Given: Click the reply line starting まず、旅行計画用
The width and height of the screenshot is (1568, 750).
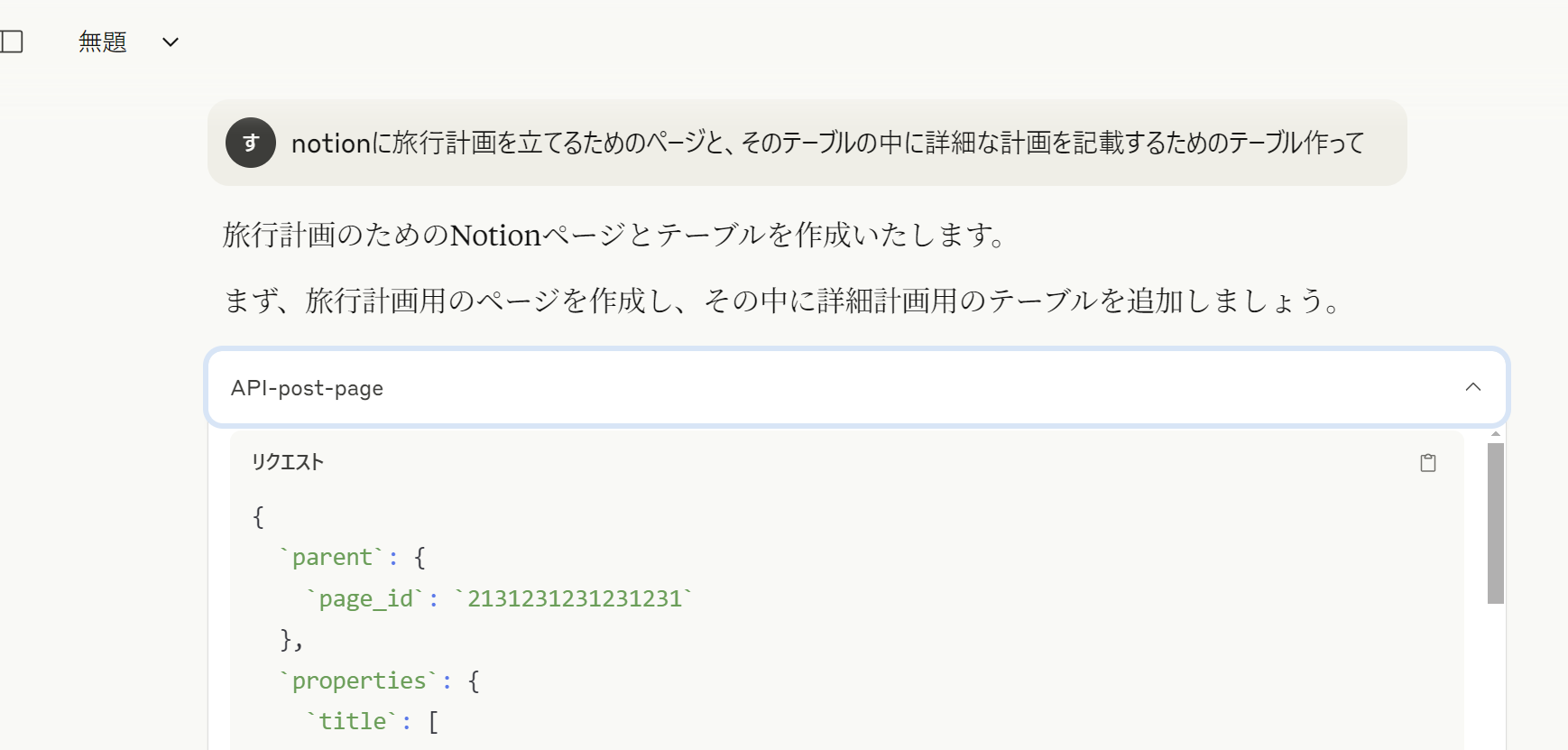Looking at the screenshot, I should click(781, 301).
